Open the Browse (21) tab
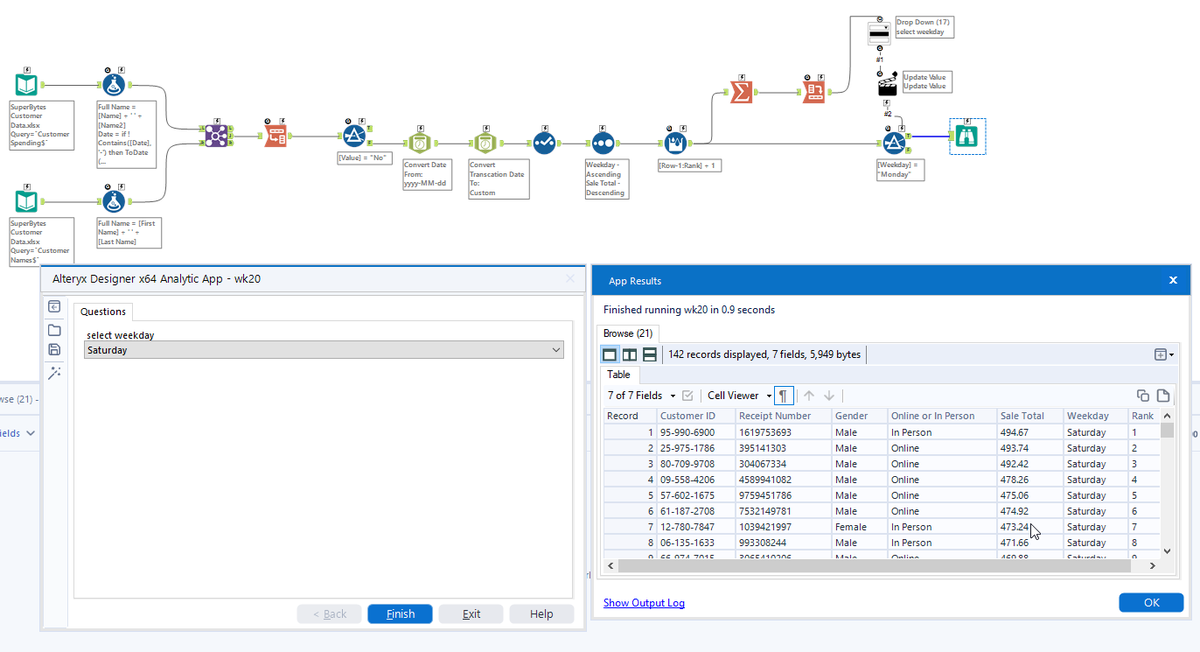The image size is (1200, 652). point(628,333)
